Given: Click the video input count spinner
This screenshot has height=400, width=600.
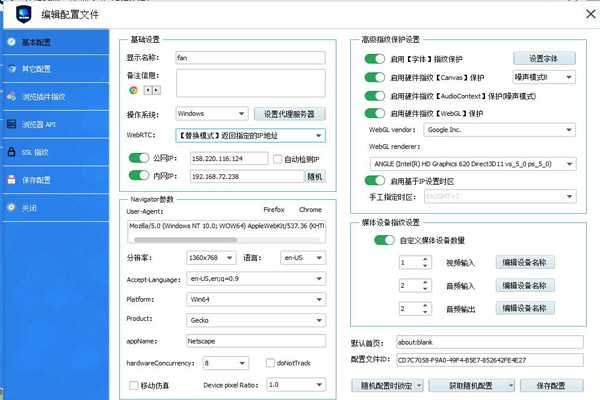Looking at the screenshot, I should 415,263.
